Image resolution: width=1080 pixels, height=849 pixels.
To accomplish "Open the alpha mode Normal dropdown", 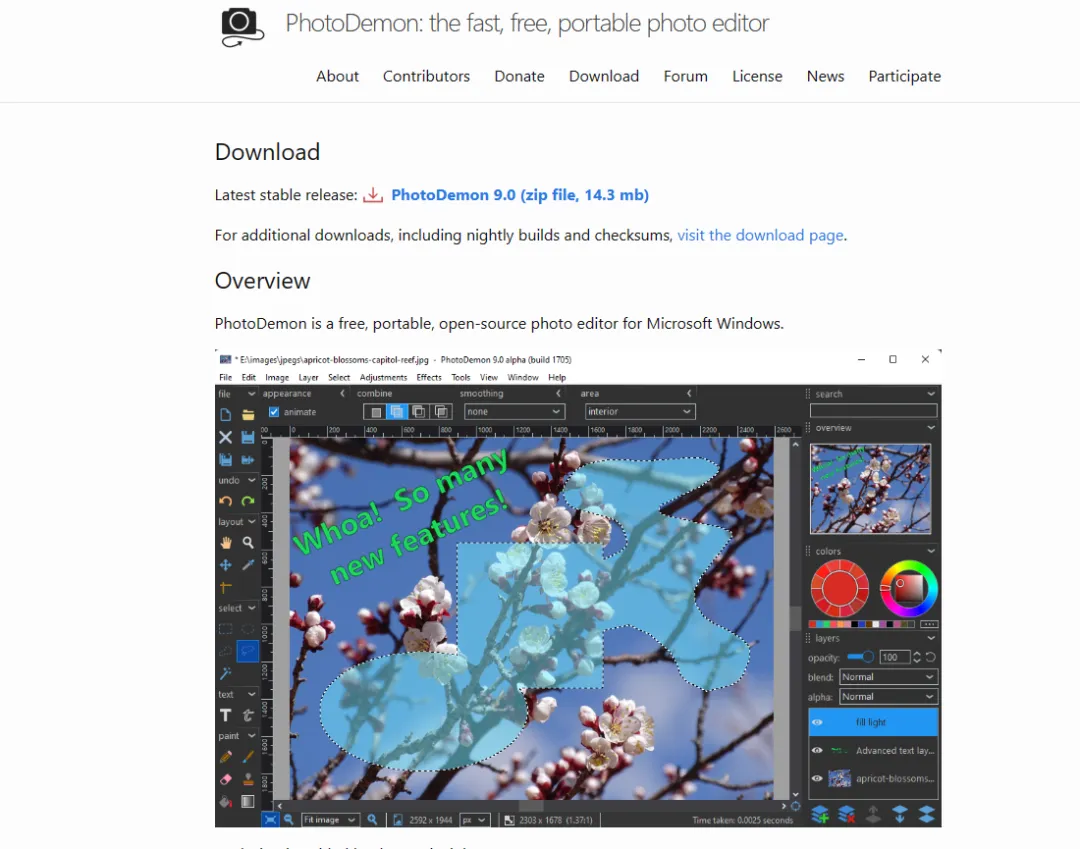I will point(889,697).
